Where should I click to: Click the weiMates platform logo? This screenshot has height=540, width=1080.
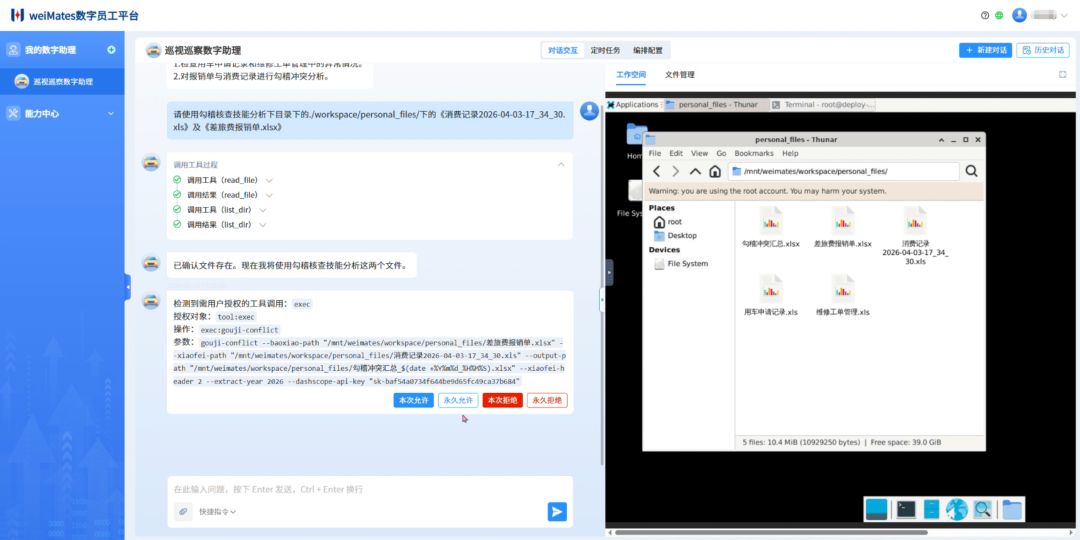tap(74, 15)
